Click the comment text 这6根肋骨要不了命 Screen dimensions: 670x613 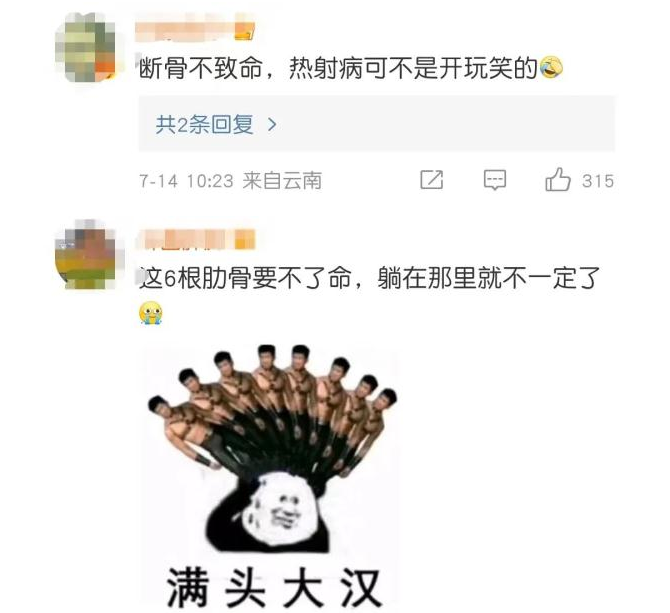pos(245,279)
